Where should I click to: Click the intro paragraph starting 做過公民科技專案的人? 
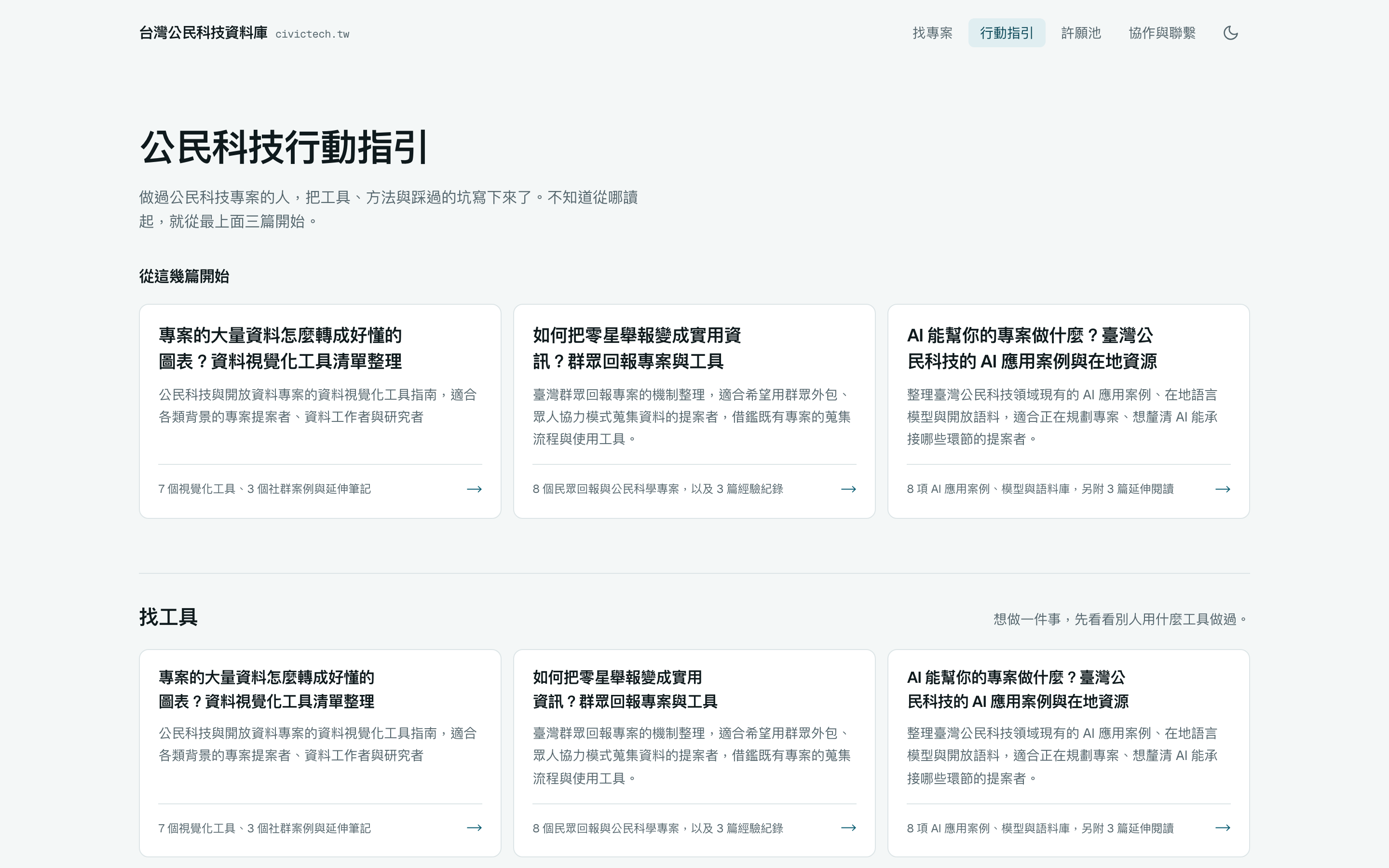(x=389, y=210)
